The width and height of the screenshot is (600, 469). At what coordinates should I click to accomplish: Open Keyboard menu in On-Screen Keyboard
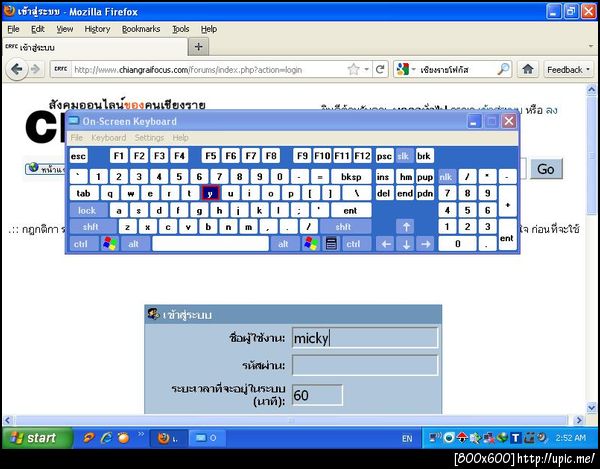point(109,138)
